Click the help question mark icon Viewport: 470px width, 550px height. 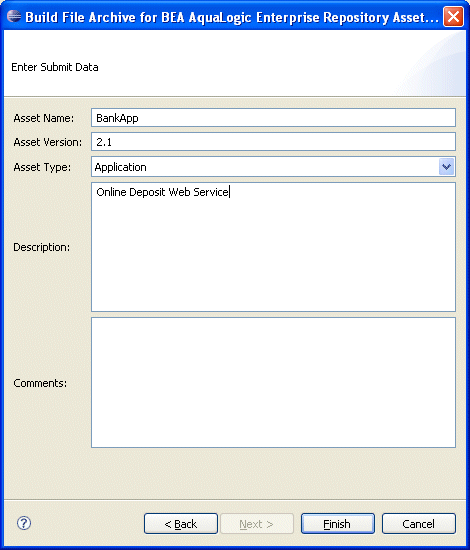coord(24,523)
